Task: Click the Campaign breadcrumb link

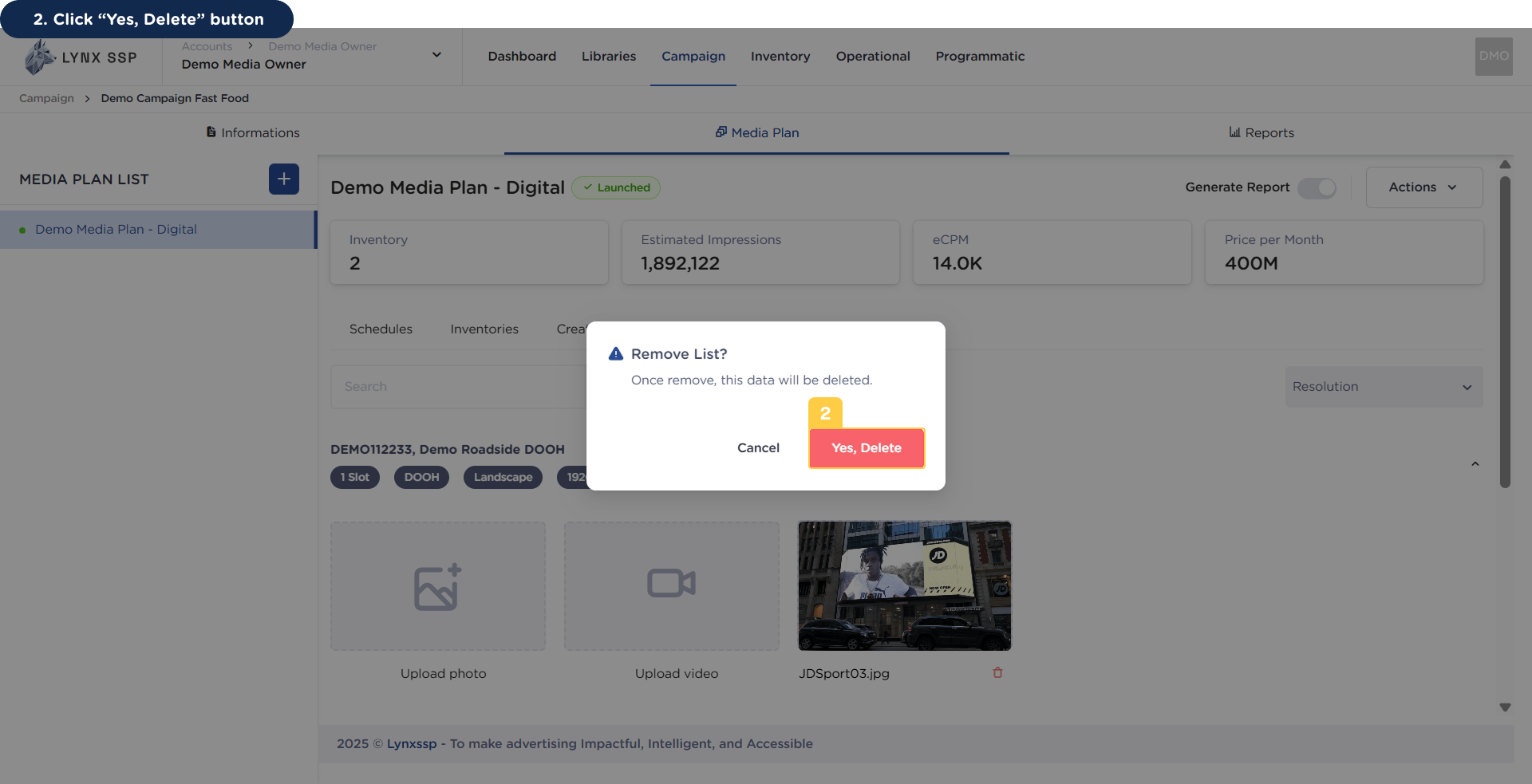Action: click(x=46, y=98)
